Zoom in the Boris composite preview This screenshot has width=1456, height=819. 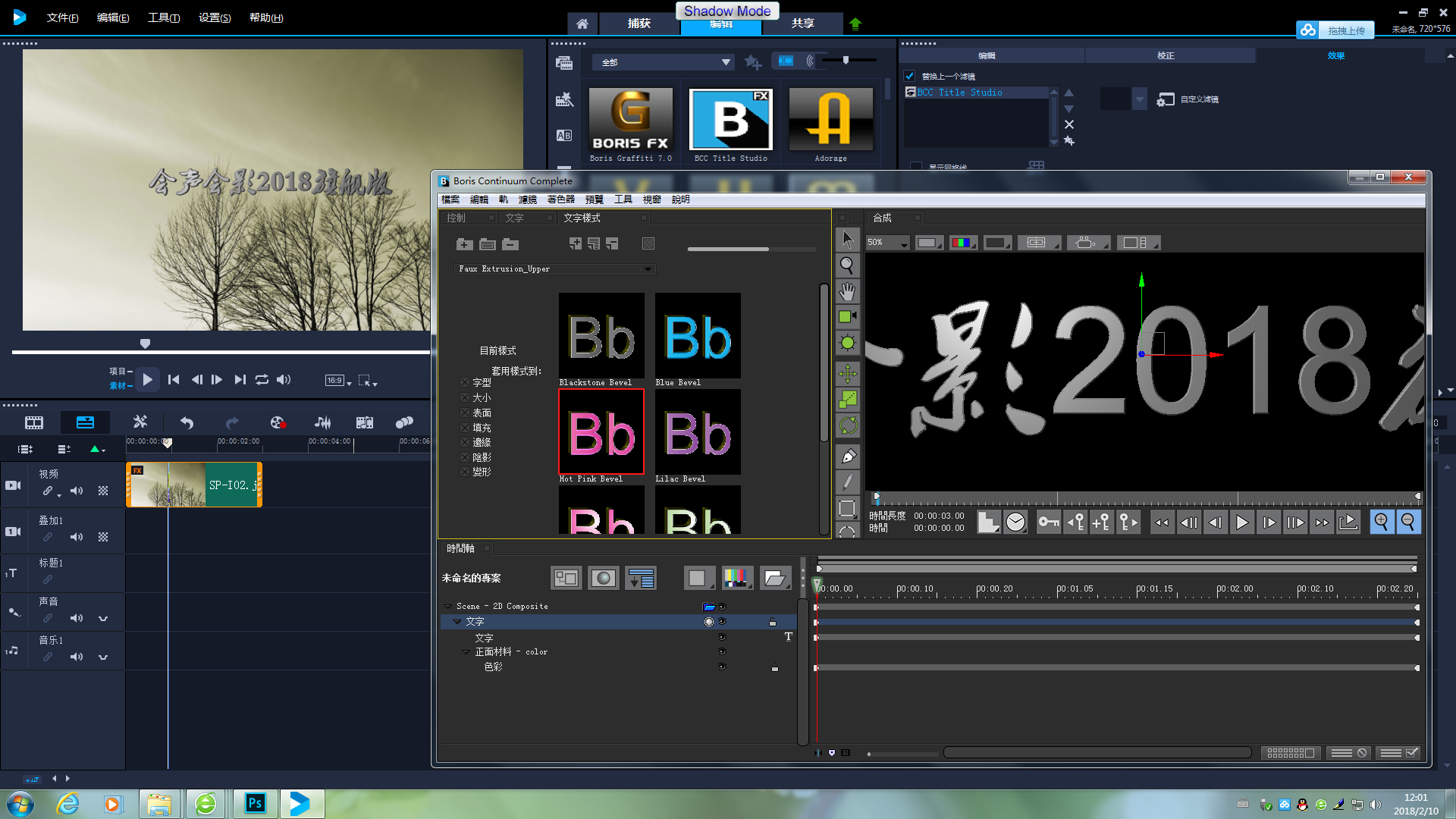click(1382, 522)
